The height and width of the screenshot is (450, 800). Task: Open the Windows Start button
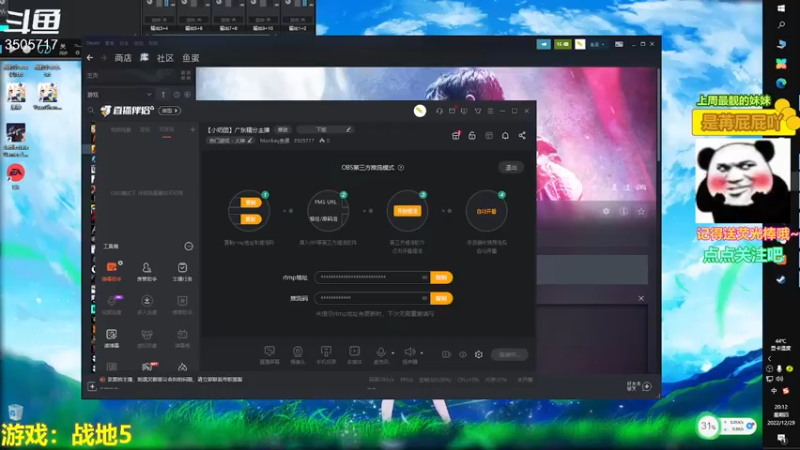[x=781, y=8]
